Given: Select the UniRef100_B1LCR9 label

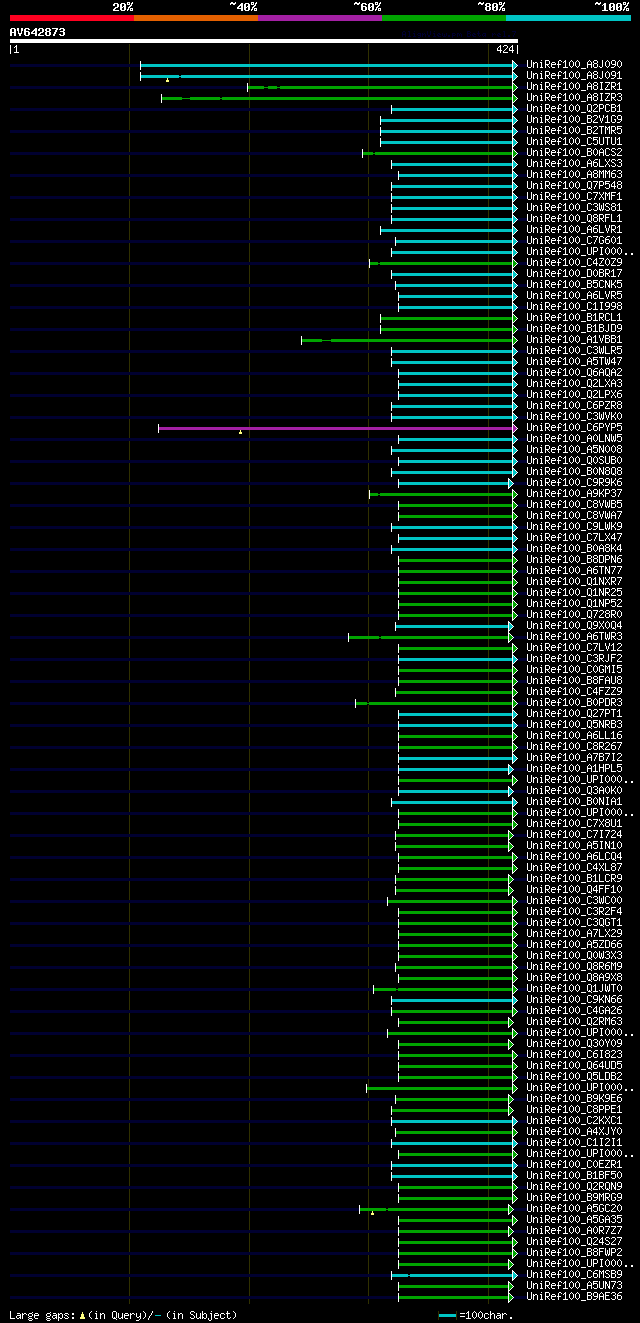Looking at the screenshot, I should coord(574,879).
